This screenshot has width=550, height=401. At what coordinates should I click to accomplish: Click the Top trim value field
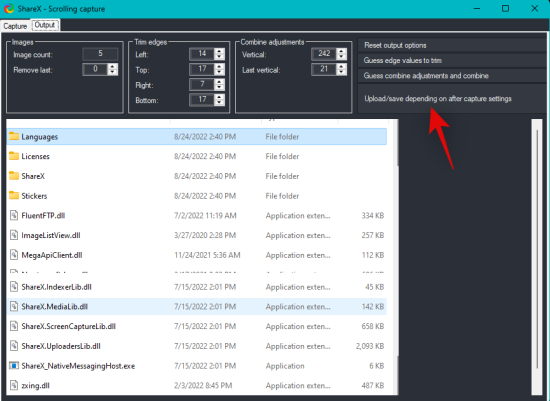(202, 69)
